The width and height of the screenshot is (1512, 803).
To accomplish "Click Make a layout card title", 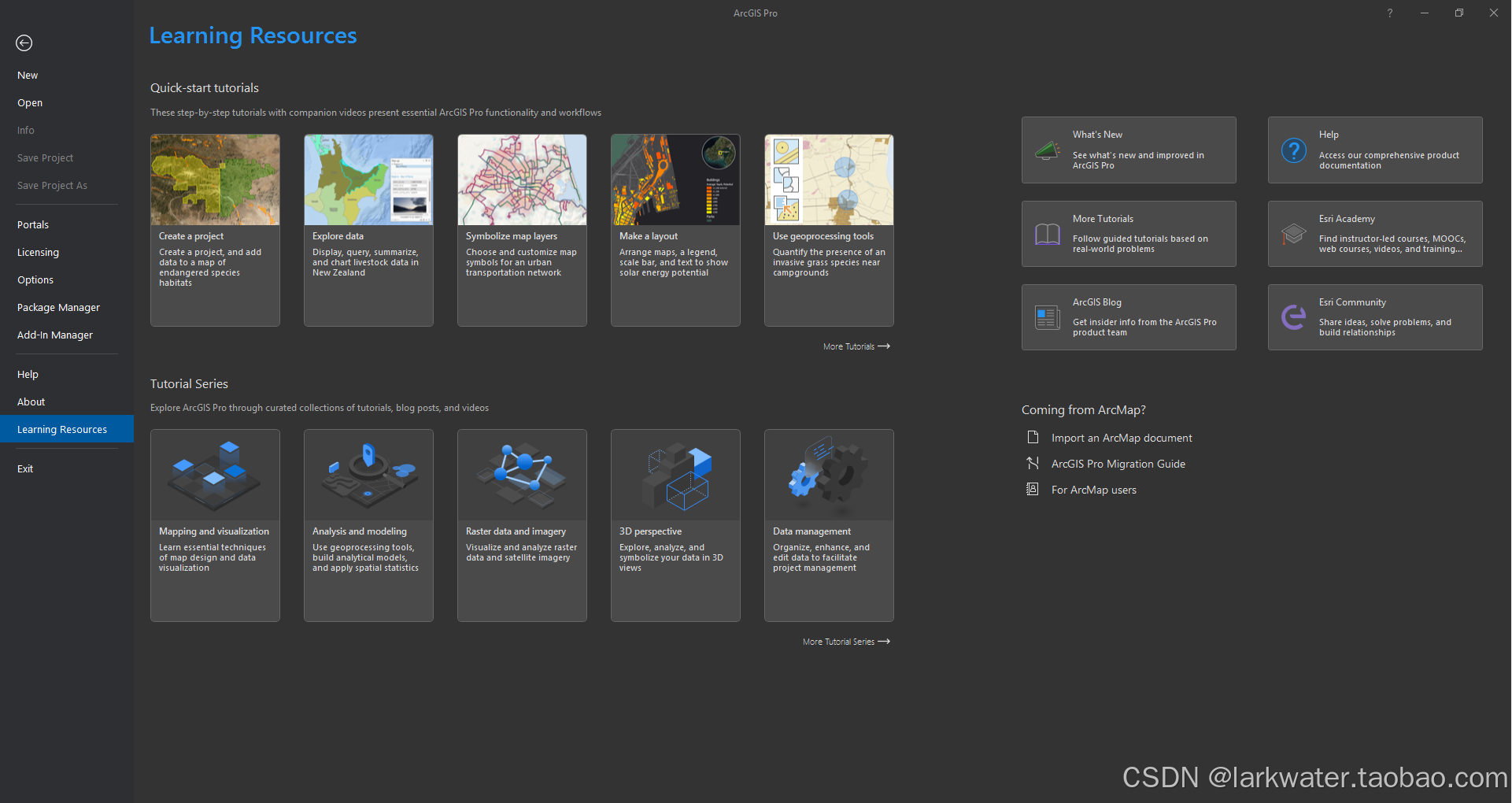I will 649,236.
